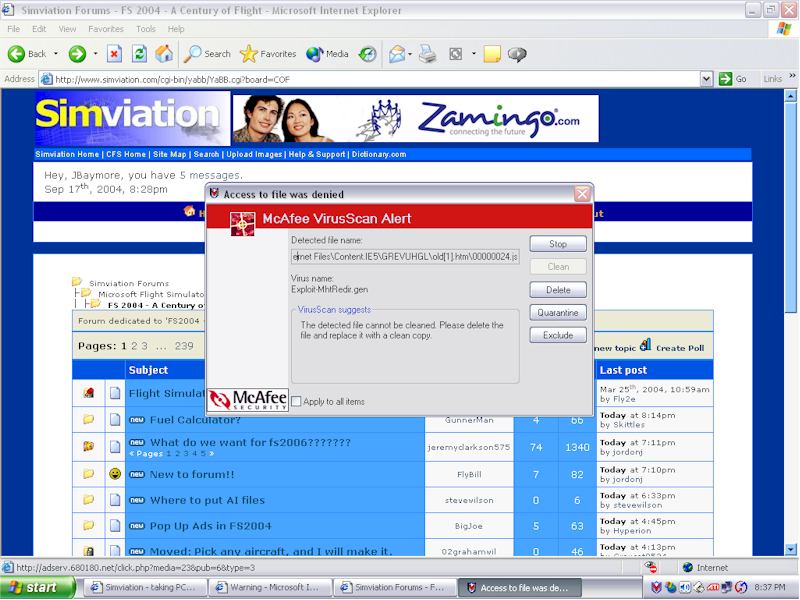Open History icon in toolbar
Screen dimensions: 800x600
(x=367, y=54)
